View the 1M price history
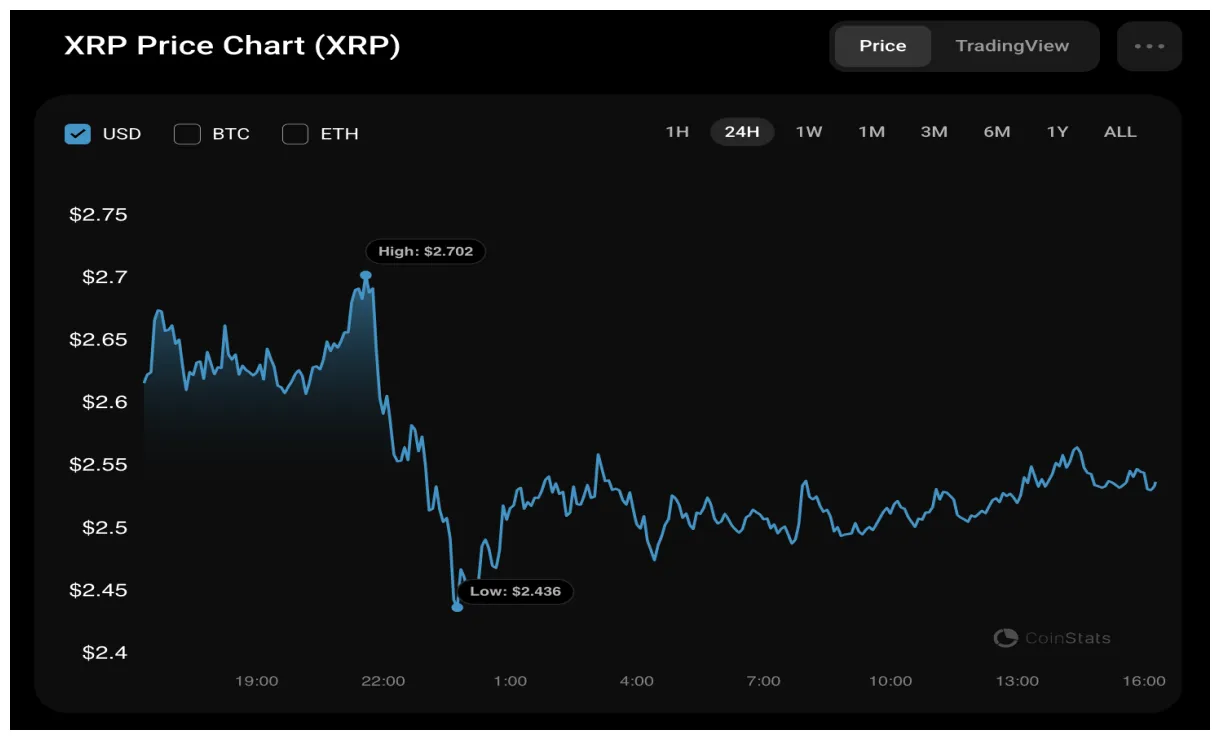The image size is (1220, 740). coord(870,131)
